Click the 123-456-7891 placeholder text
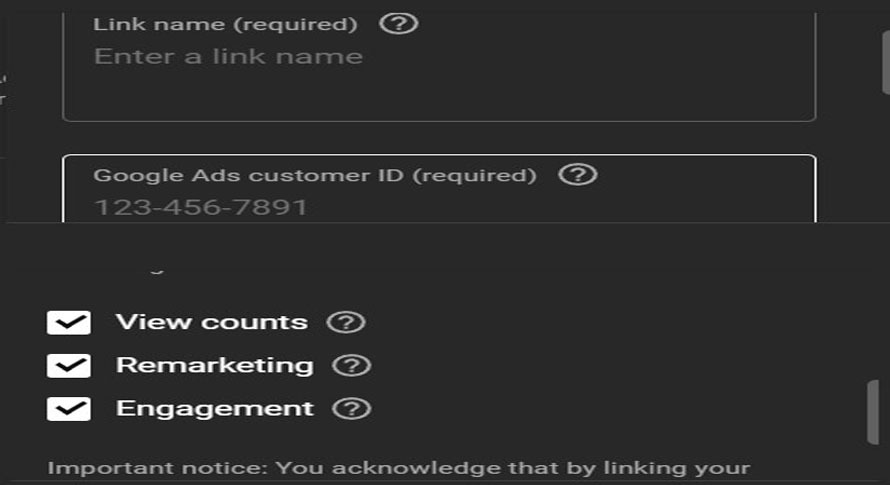890x485 pixels. pyautogui.click(x=200, y=207)
